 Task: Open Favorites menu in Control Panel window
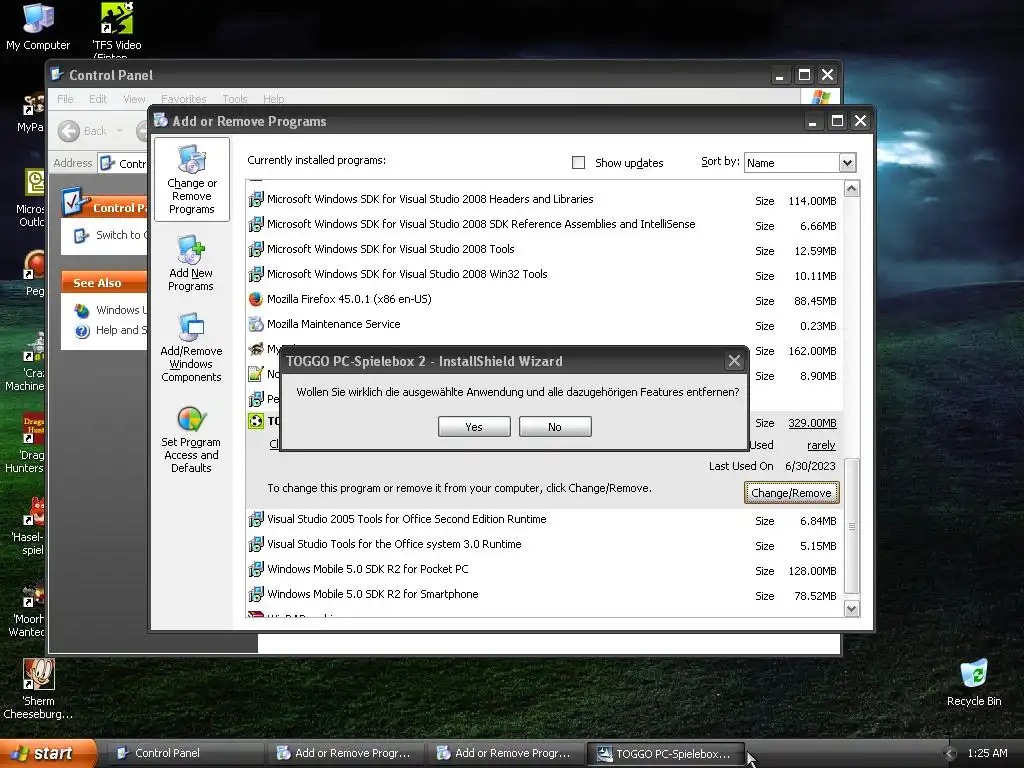[x=184, y=99]
